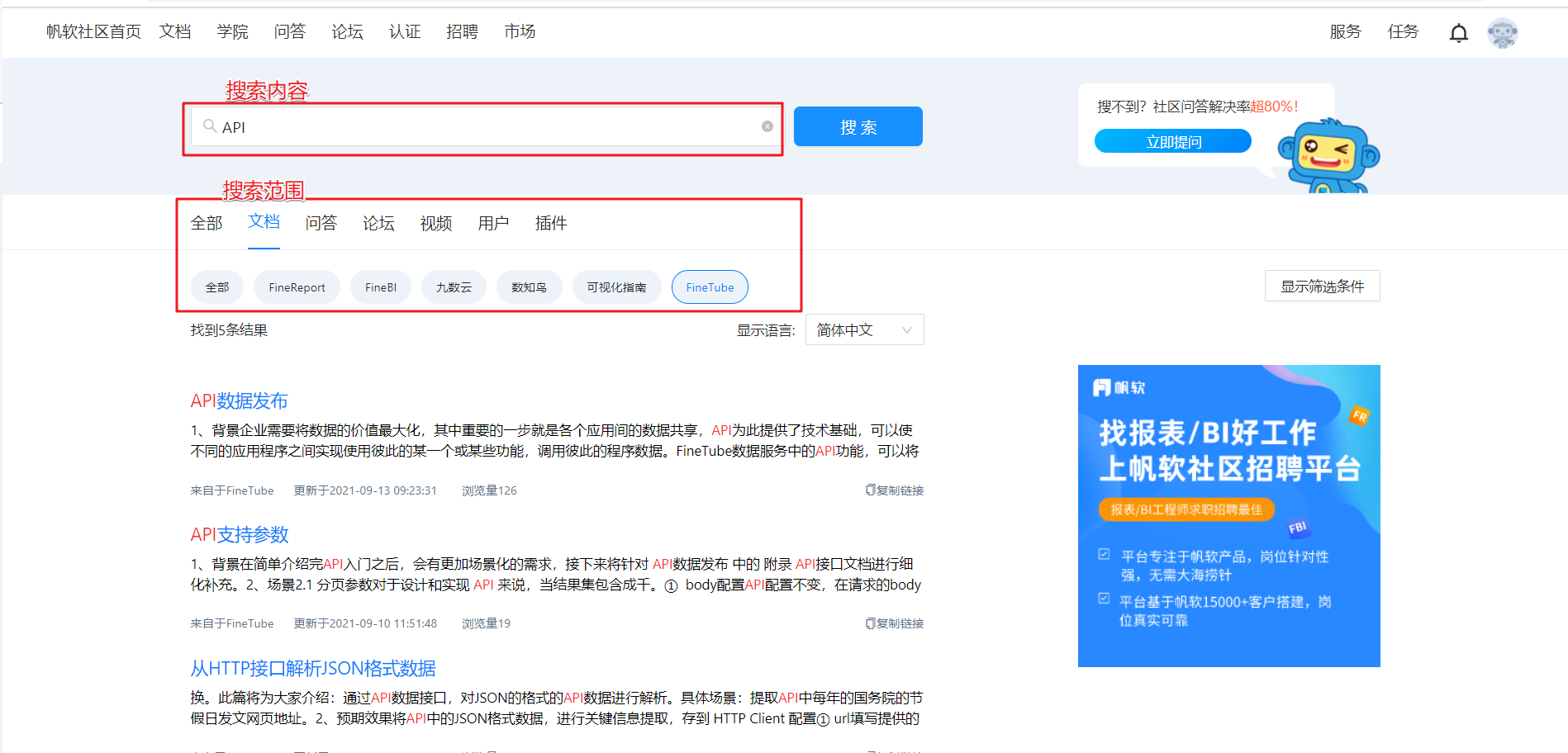
Task: Select the 可视化指南 filter chip
Action: (616, 287)
